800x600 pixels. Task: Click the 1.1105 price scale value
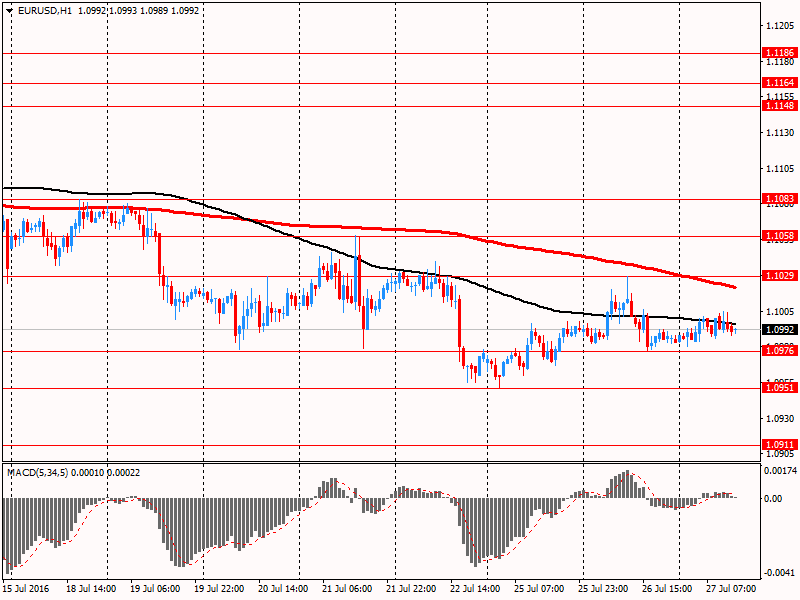pyautogui.click(x=780, y=169)
